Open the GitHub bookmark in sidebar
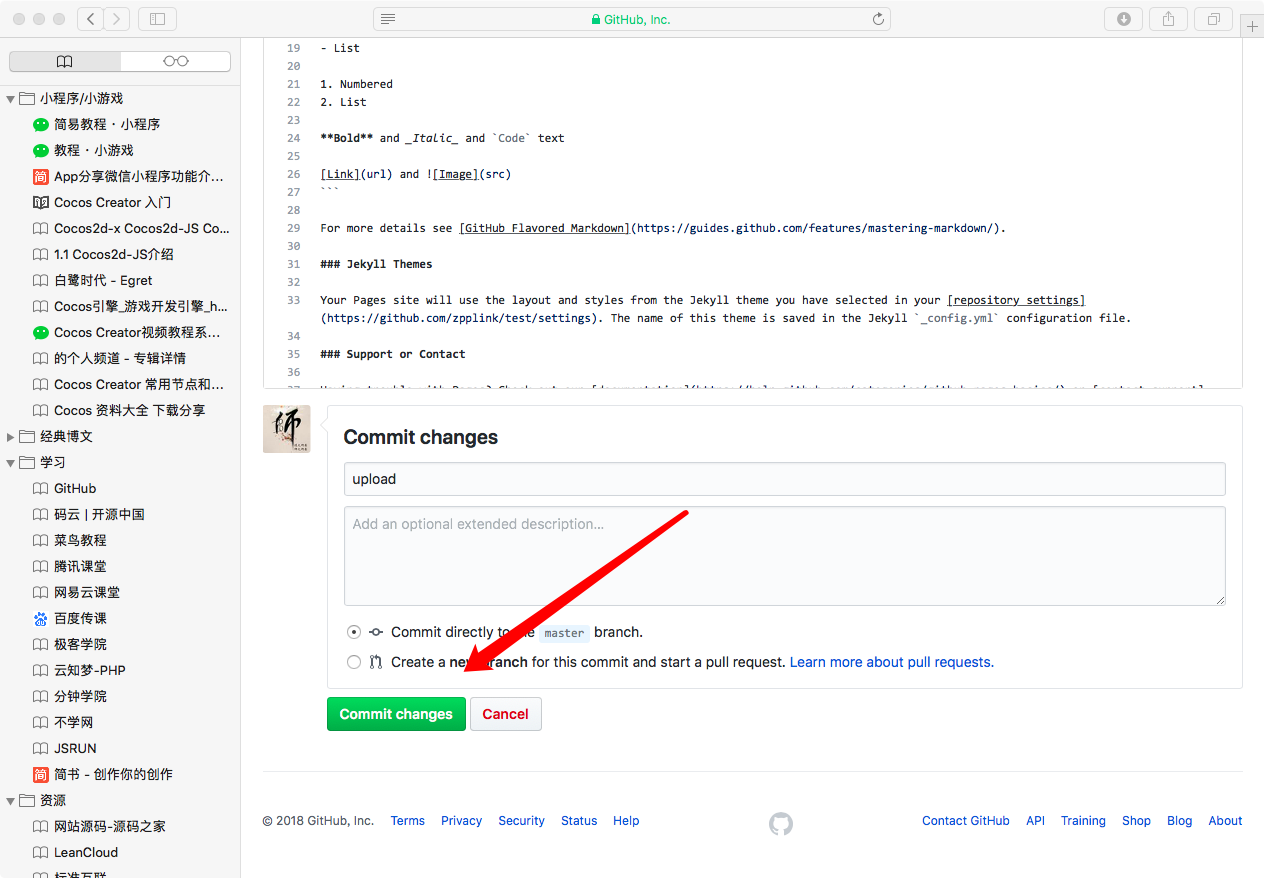Screen dimensions: 1264x878 pos(75,489)
